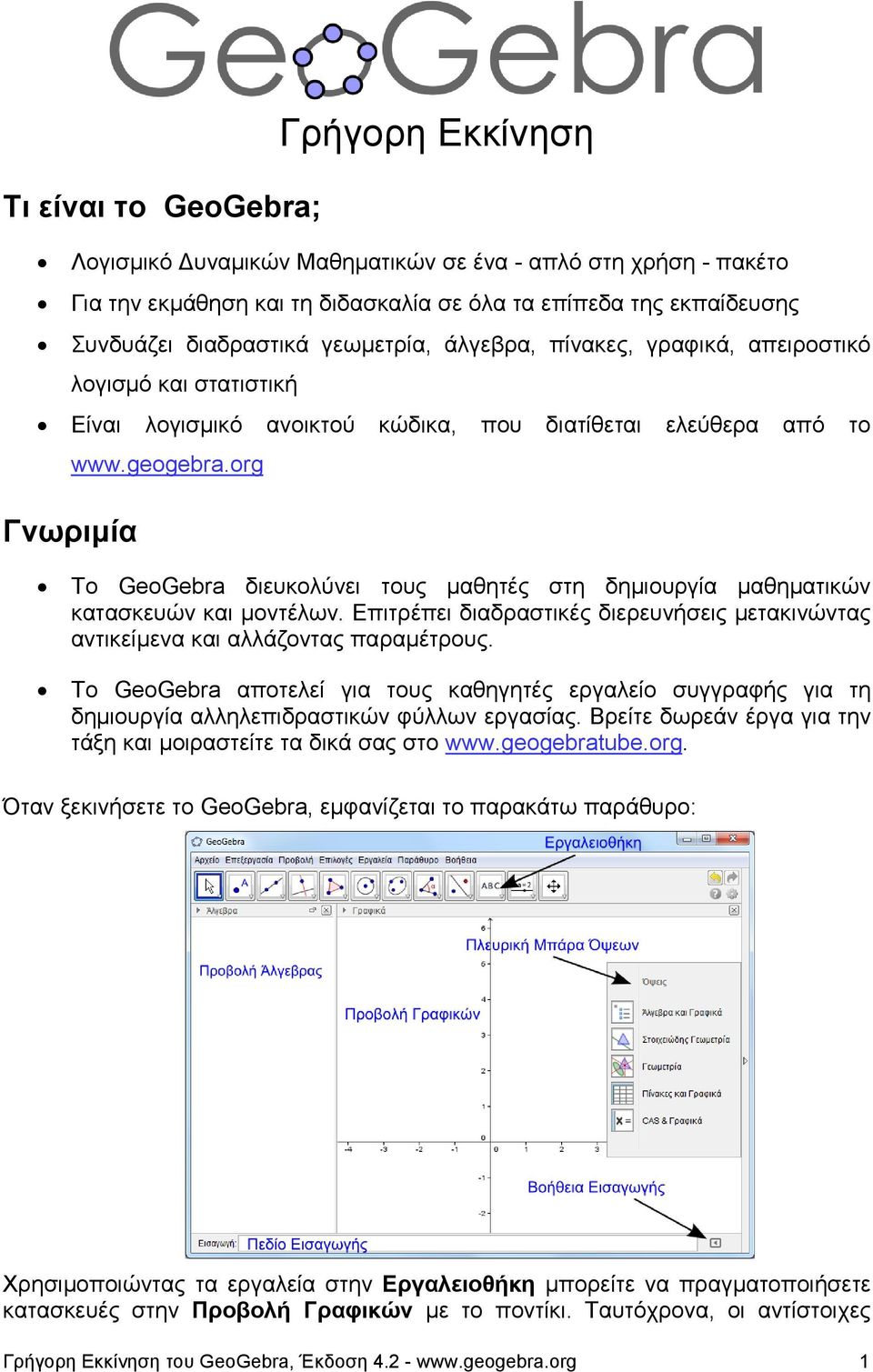873x1372 pixels.
Task: Collapse the Όψεις sidebar with side arrow
Action: tap(745, 1061)
